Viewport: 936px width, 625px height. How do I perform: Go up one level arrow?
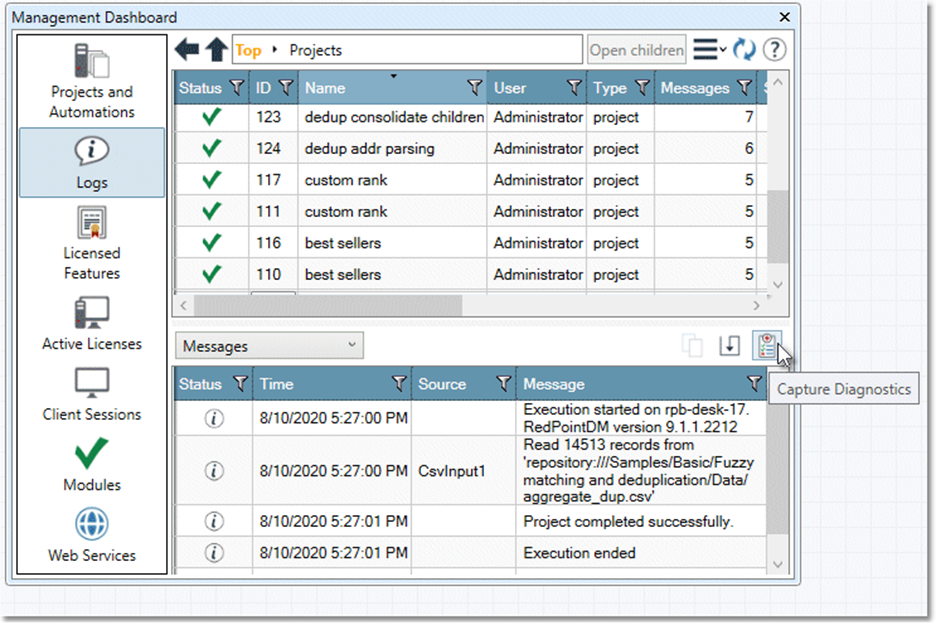(x=216, y=50)
